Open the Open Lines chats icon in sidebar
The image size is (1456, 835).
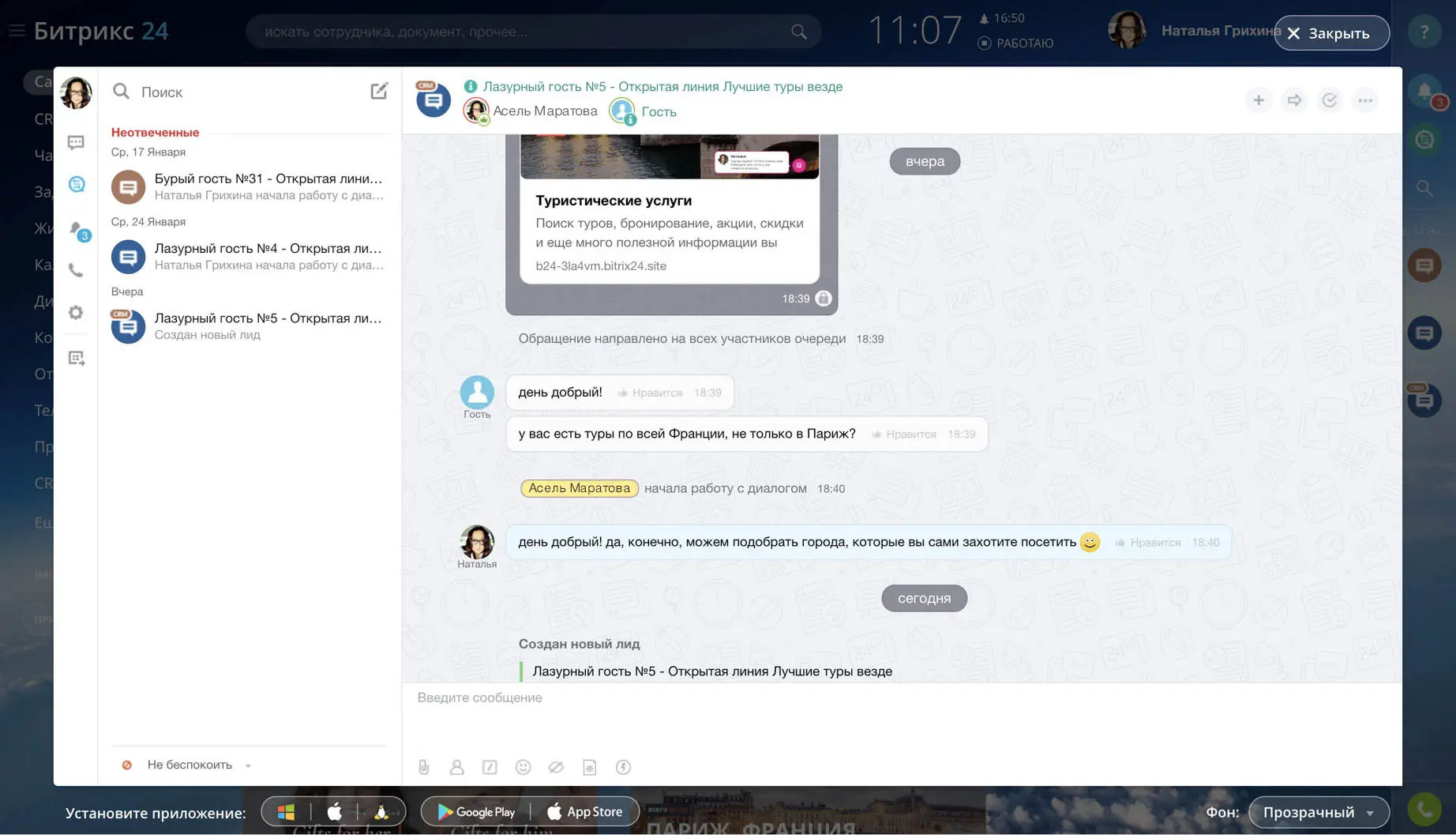coord(76,183)
